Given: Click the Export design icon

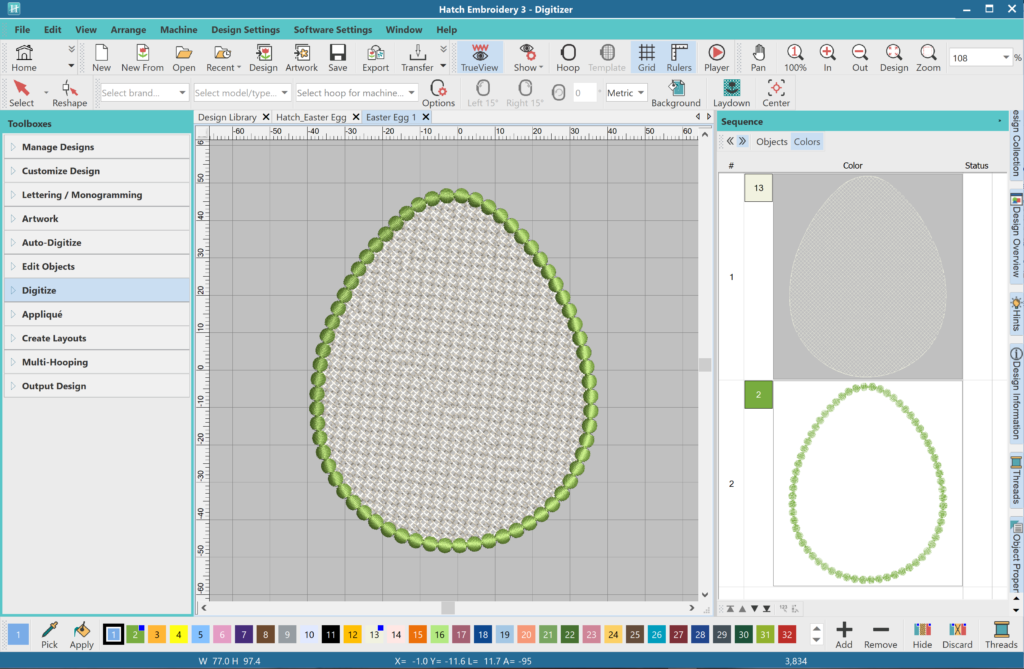Looking at the screenshot, I should pyautogui.click(x=376, y=58).
